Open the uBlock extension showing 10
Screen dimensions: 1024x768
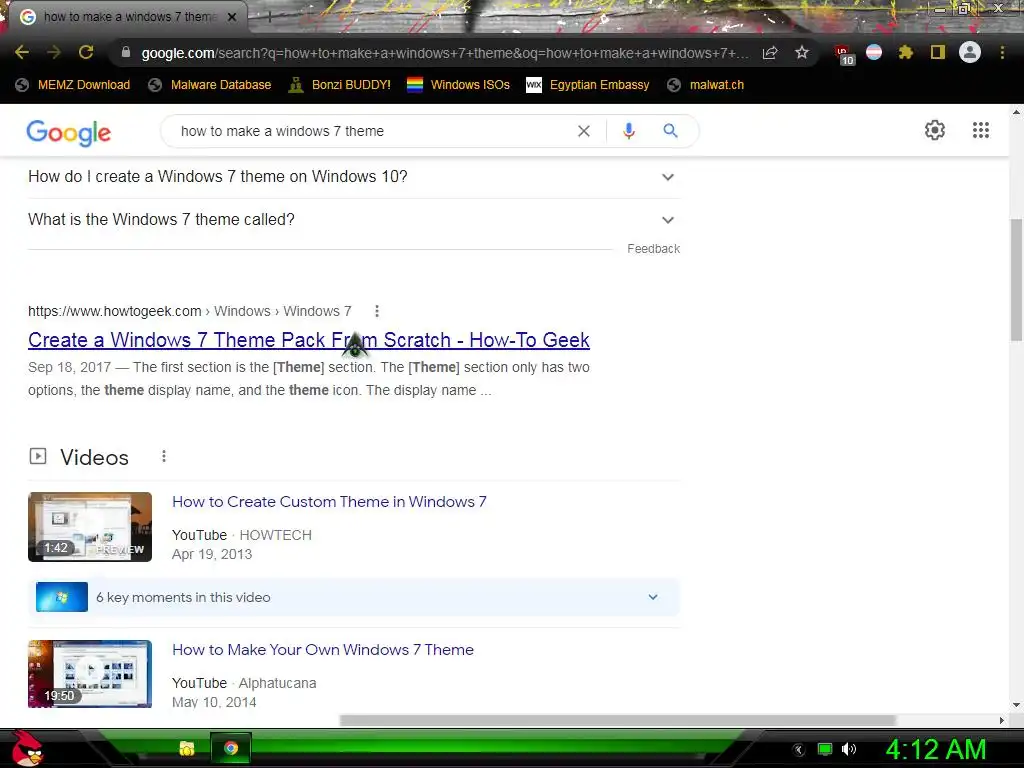pyautogui.click(x=844, y=54)
